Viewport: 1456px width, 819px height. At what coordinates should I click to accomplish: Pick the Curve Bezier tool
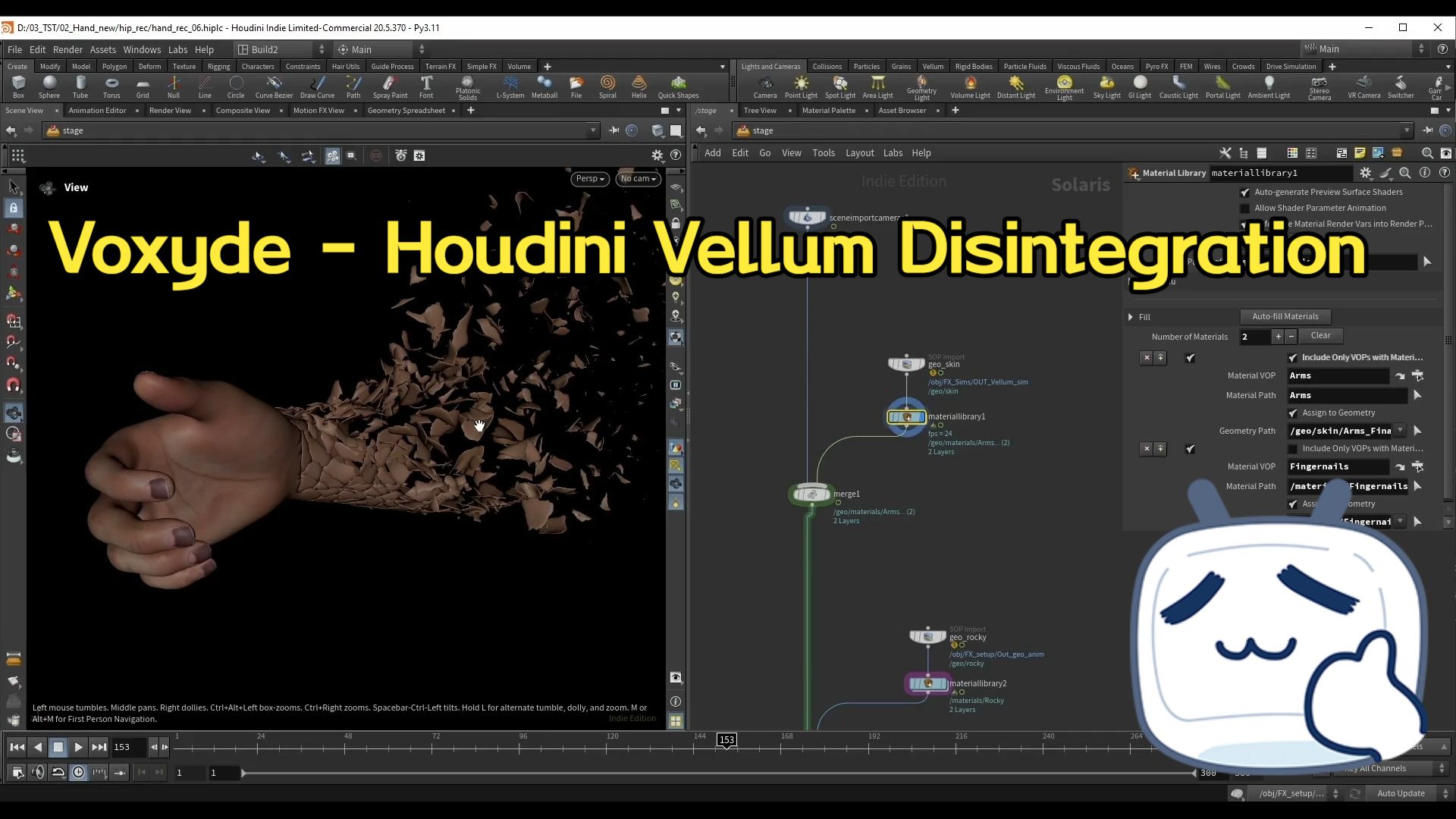pyautogui.click(x=274, y=86)
